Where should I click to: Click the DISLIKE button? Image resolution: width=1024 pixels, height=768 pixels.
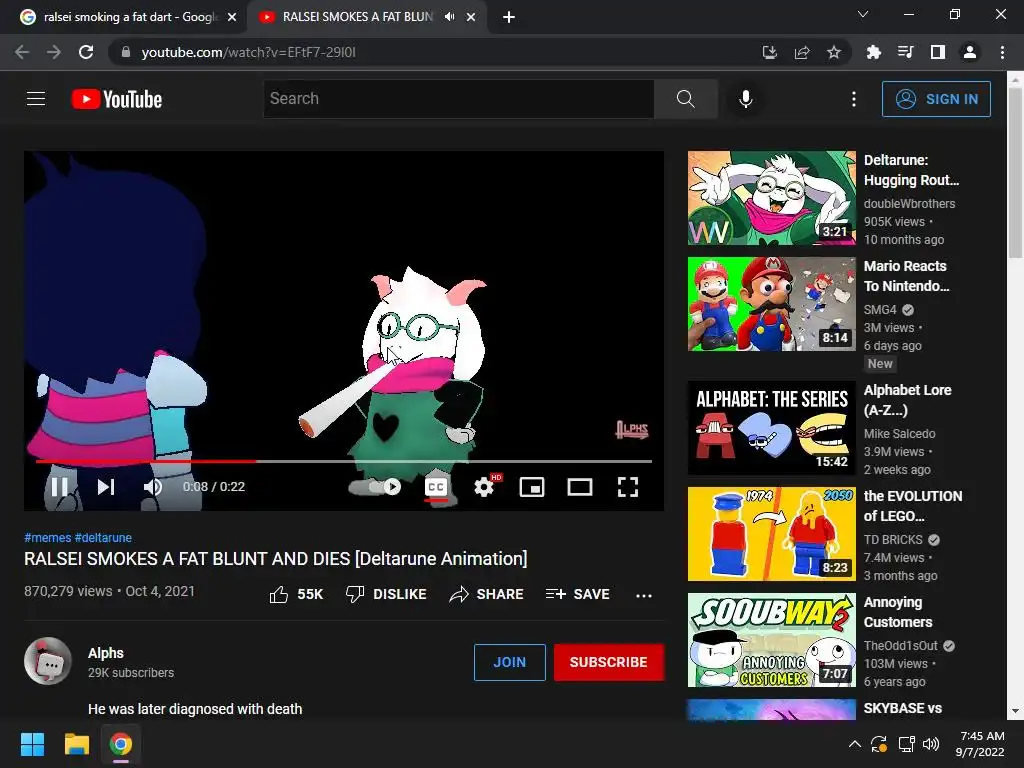(x=386, y=594)
